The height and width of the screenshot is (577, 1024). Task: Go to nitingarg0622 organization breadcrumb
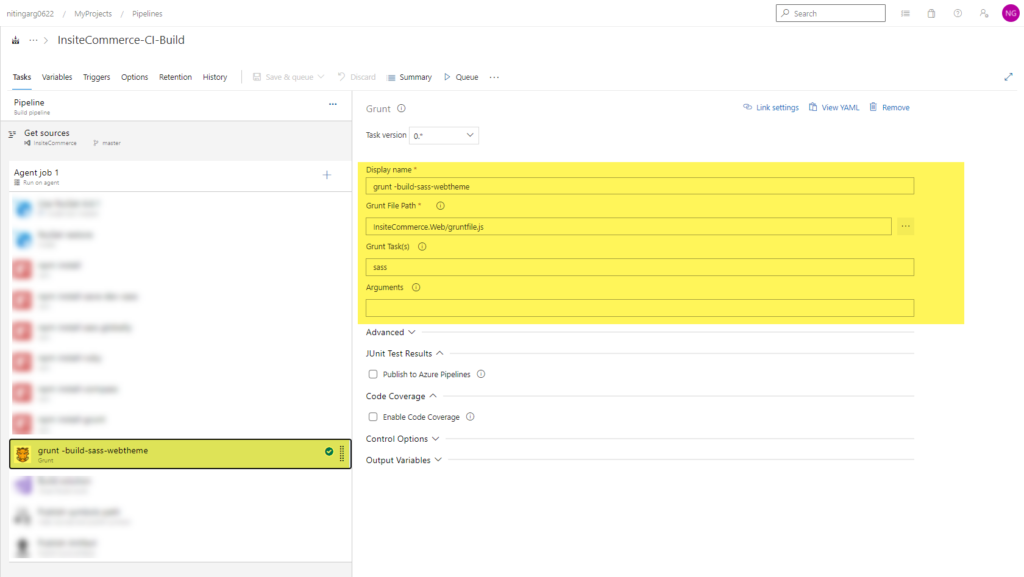point(30,14)
